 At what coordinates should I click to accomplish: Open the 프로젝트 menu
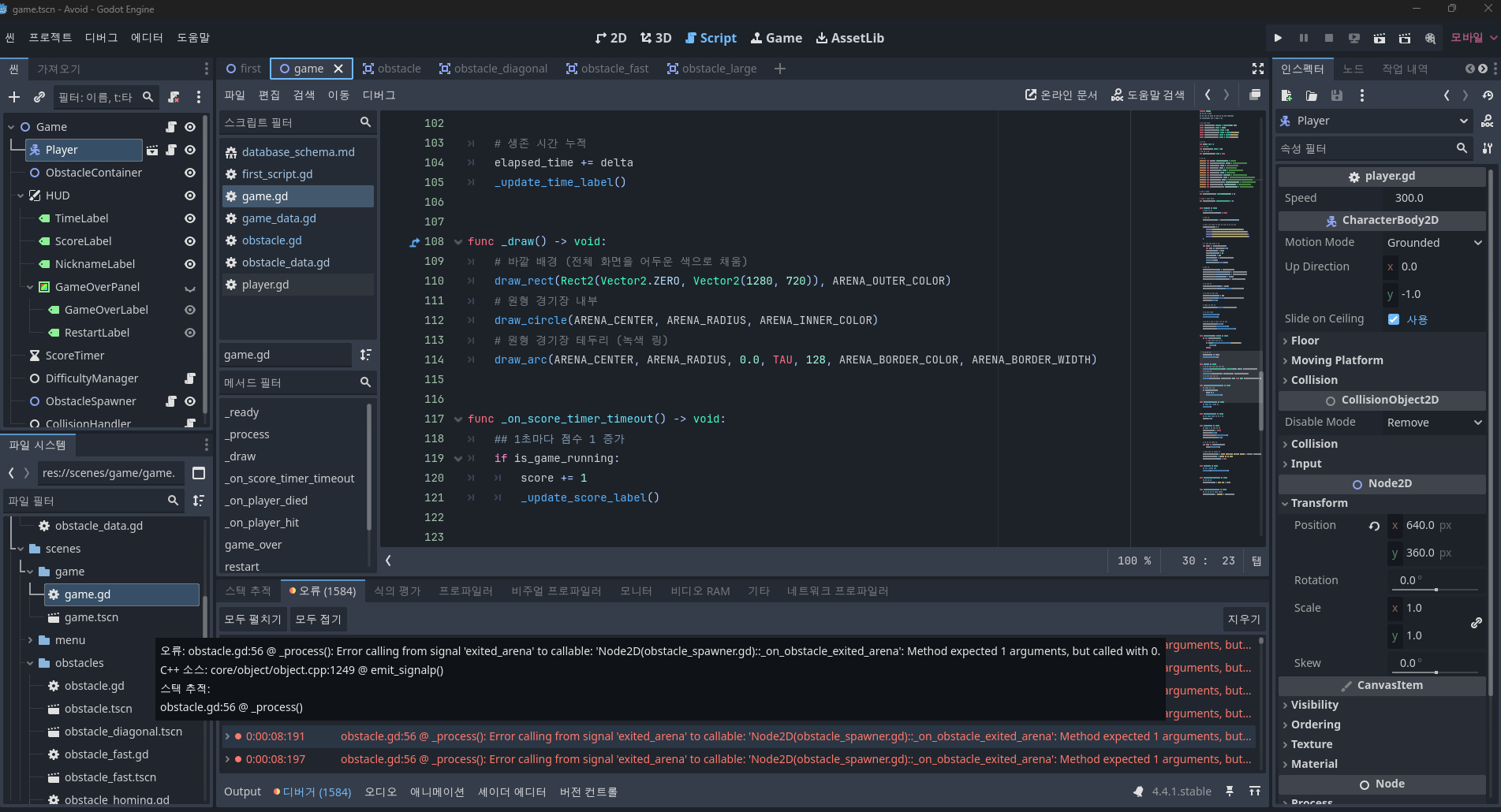50,37
